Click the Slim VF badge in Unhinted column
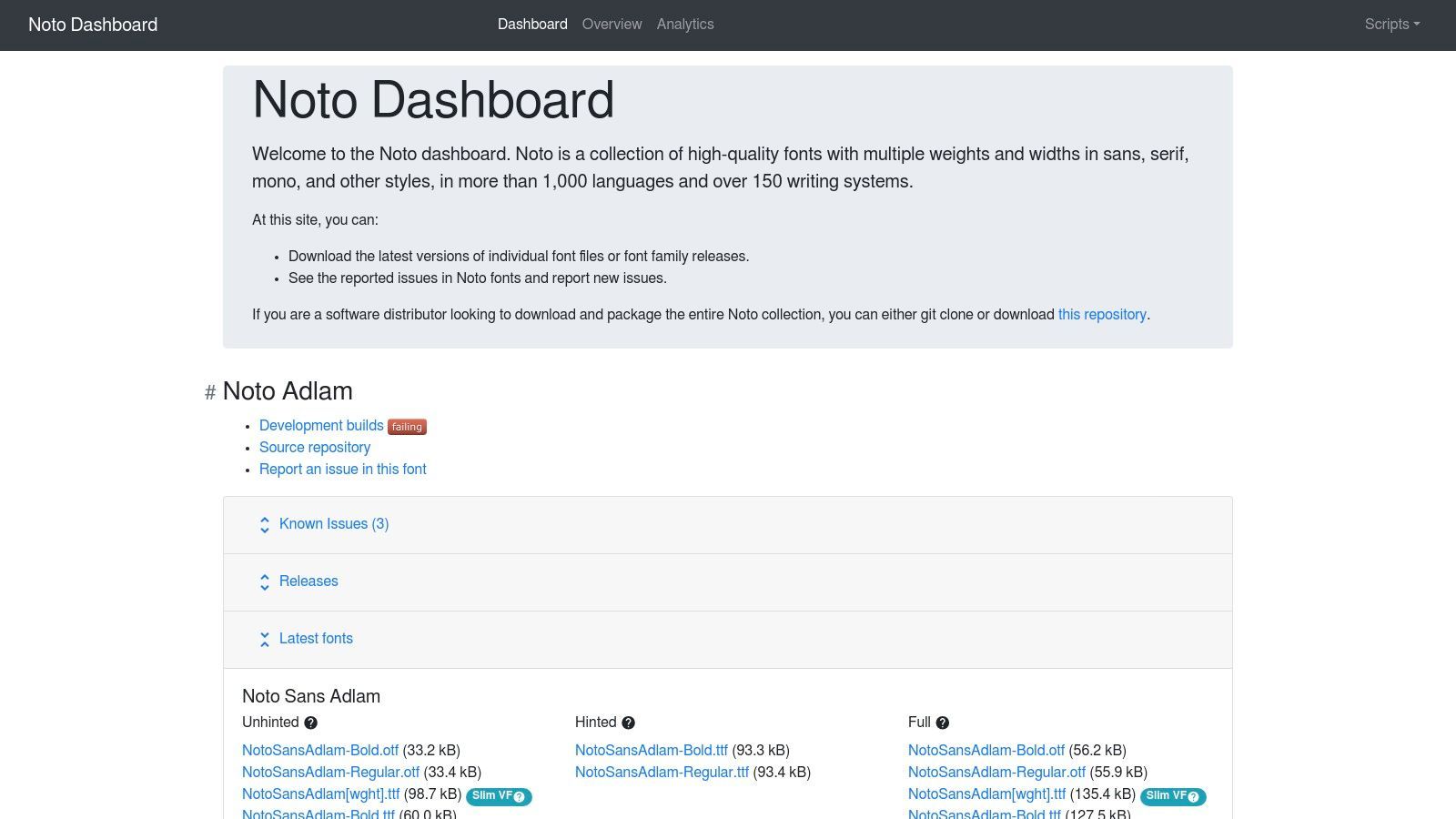 tap(499, 796)
